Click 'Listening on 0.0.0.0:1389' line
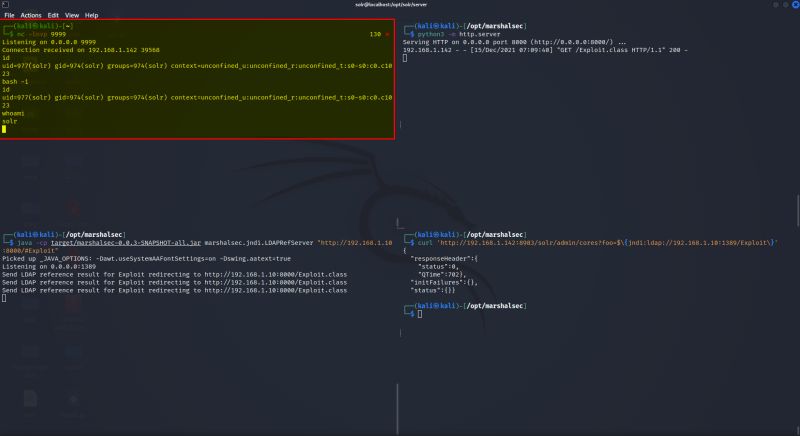The height and width of the screenshot is (436, 800). [49, 267]
